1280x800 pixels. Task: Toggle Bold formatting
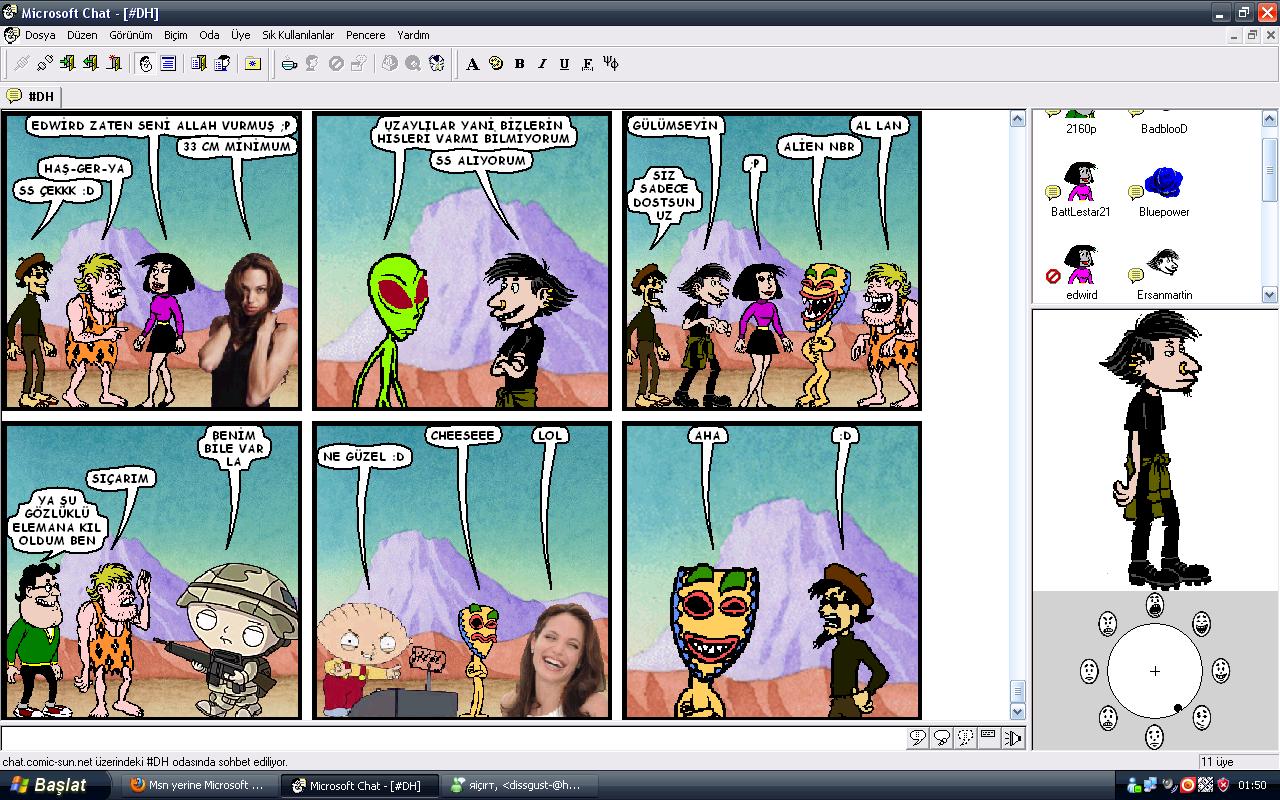(x=519, y=63)
